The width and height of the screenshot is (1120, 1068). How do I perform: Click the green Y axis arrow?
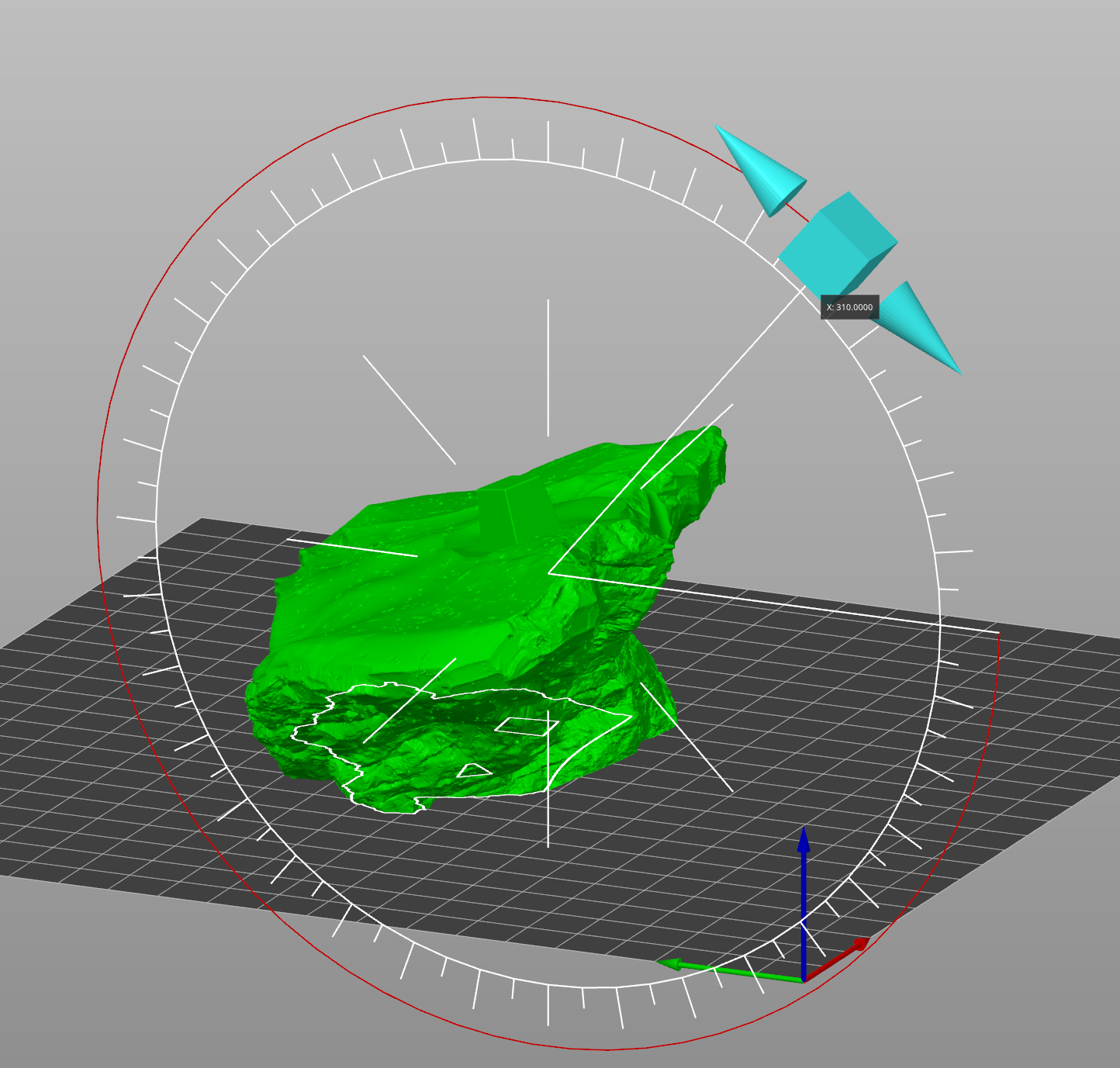[729, 972]
